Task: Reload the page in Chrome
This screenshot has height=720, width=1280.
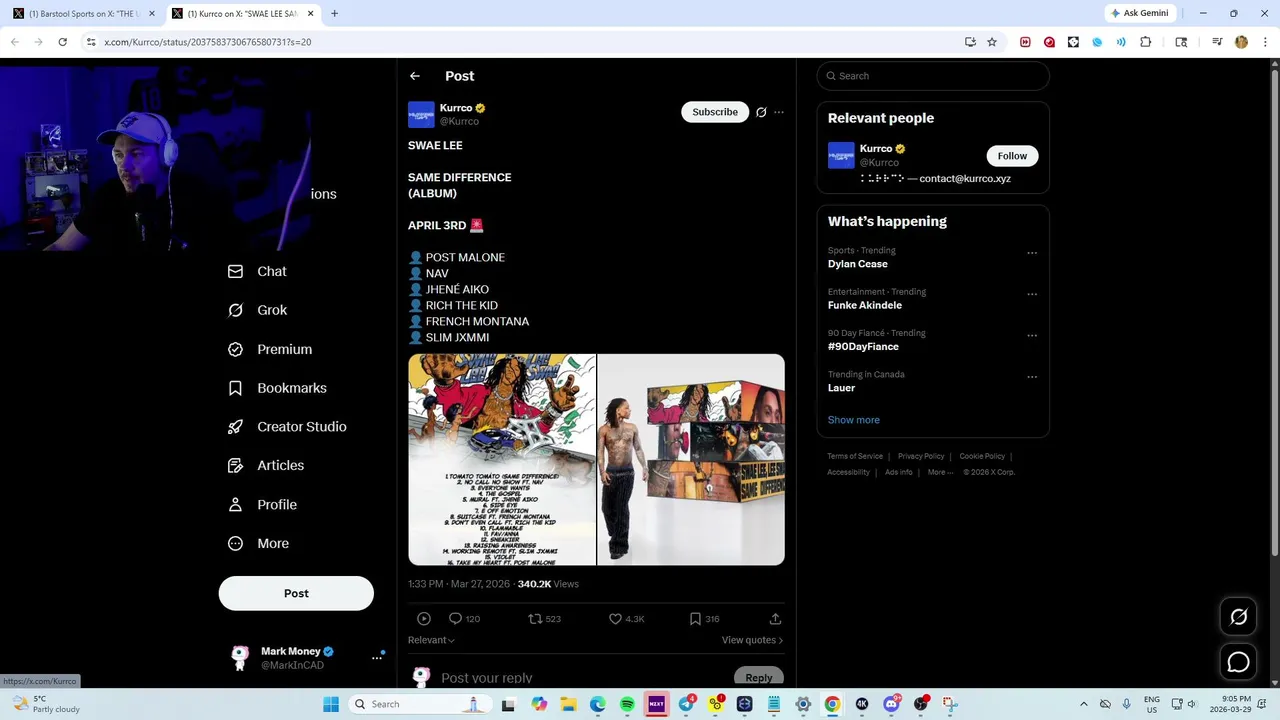Action: click(62, 42)
